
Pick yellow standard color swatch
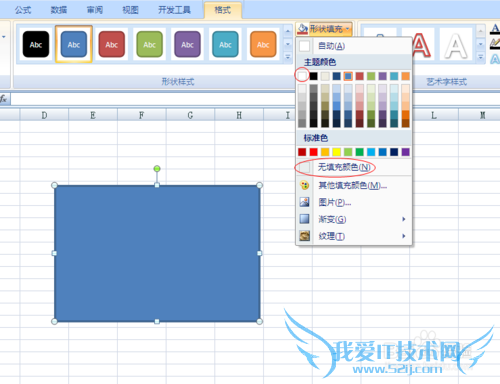coord(337,152)
